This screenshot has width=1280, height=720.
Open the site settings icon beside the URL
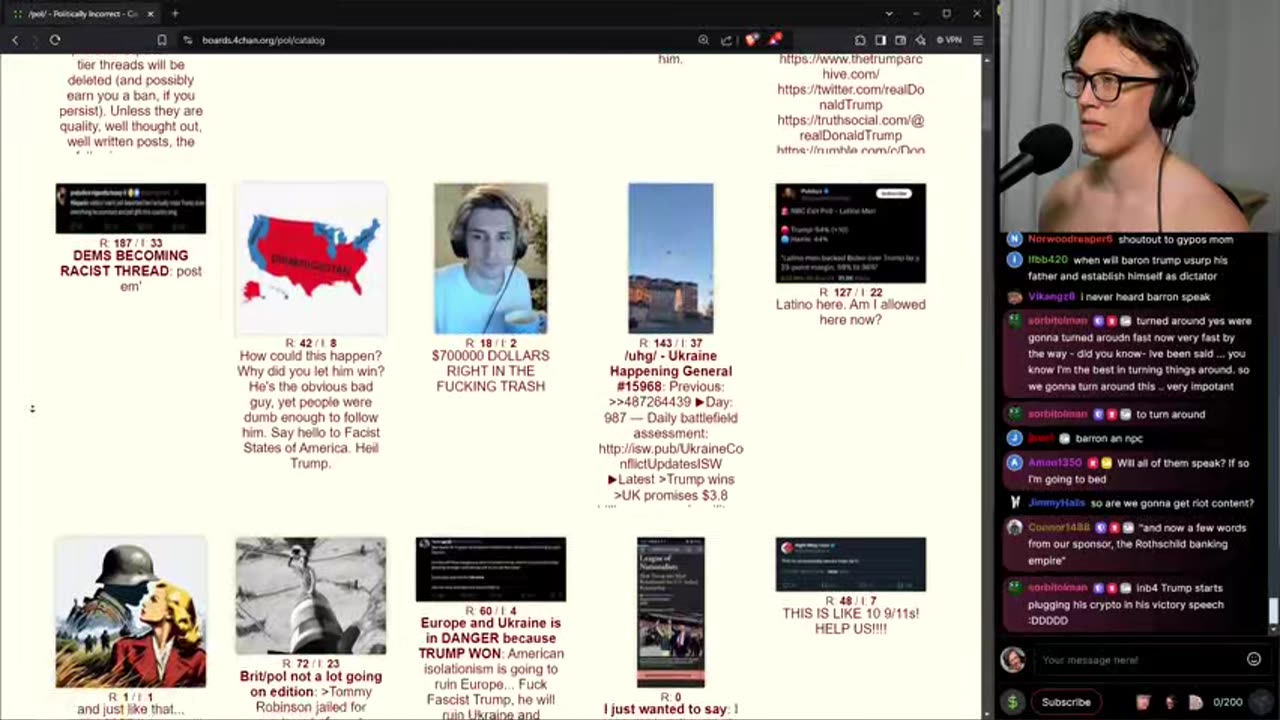click(x=187, y=40)
